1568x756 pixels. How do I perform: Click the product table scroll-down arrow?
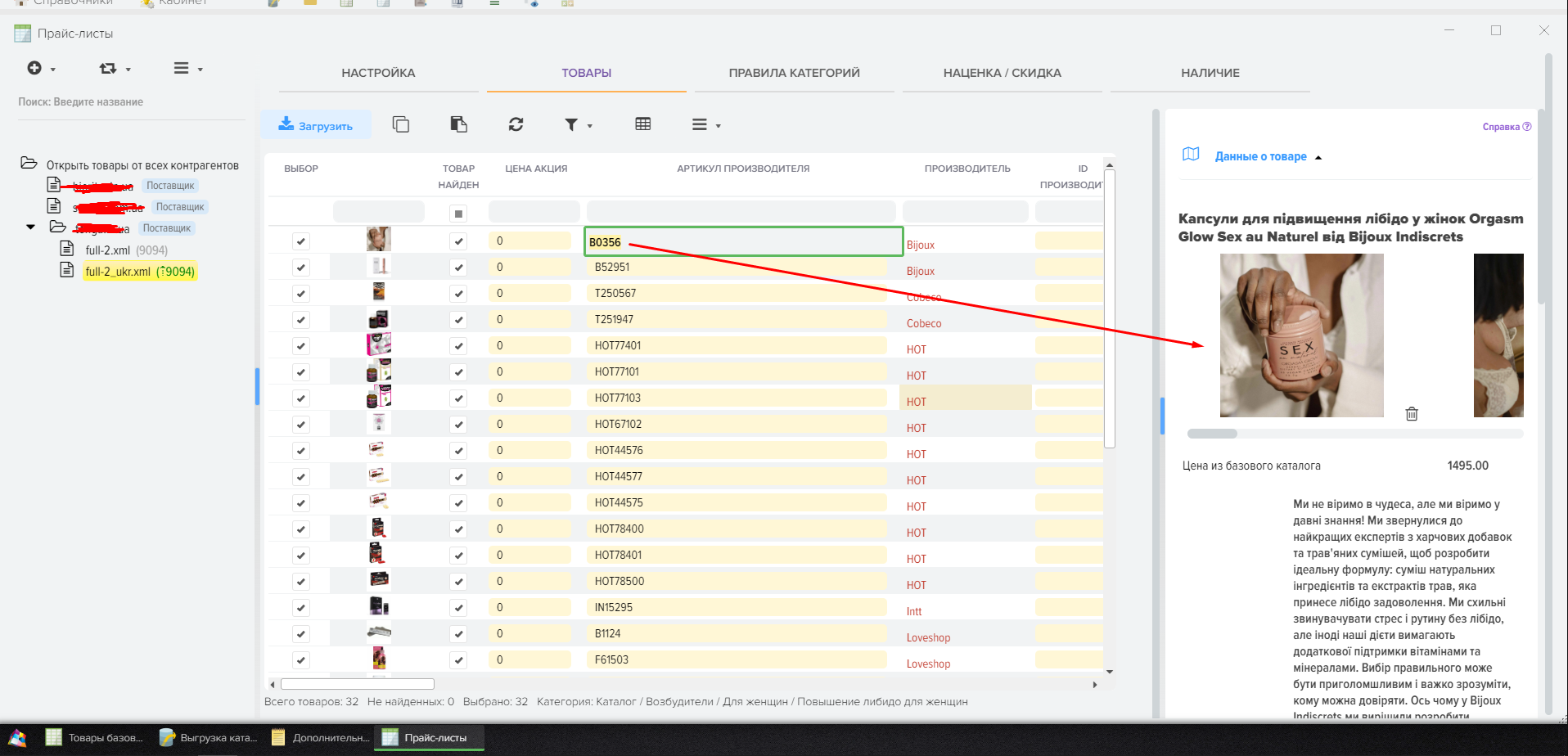coord(1110,672)
